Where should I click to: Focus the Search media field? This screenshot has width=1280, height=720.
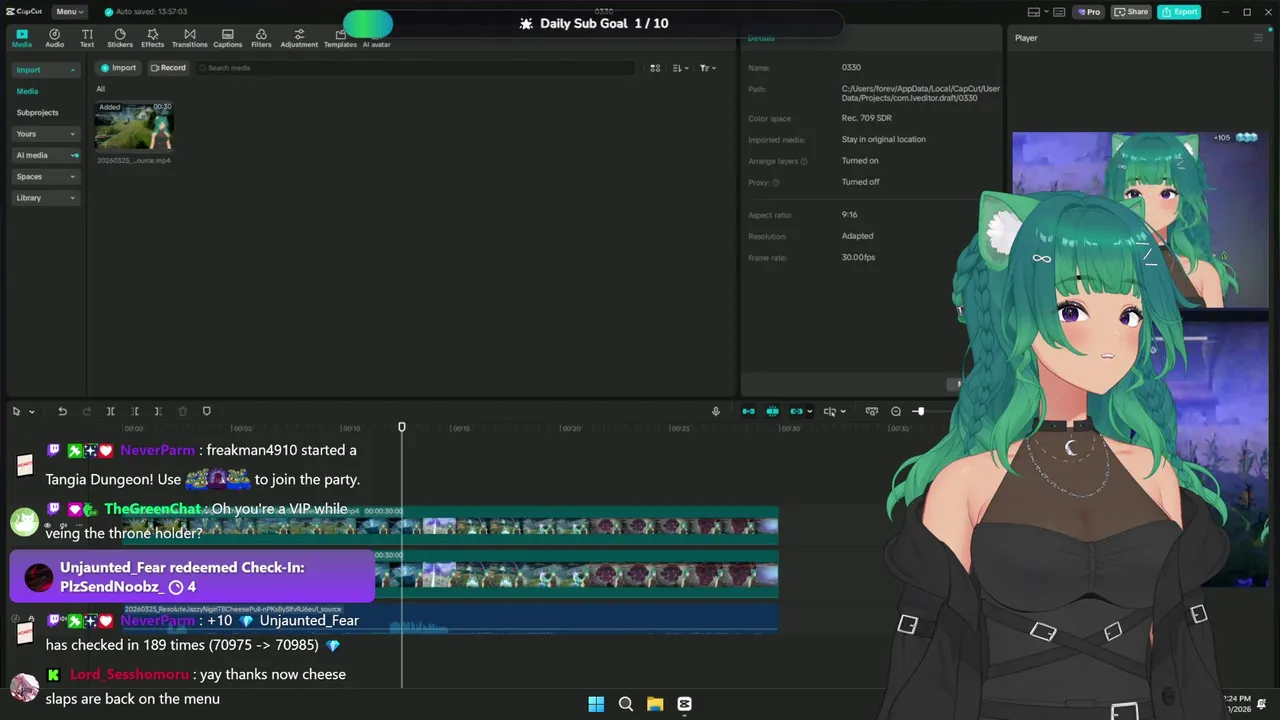(x=415, y=68)
